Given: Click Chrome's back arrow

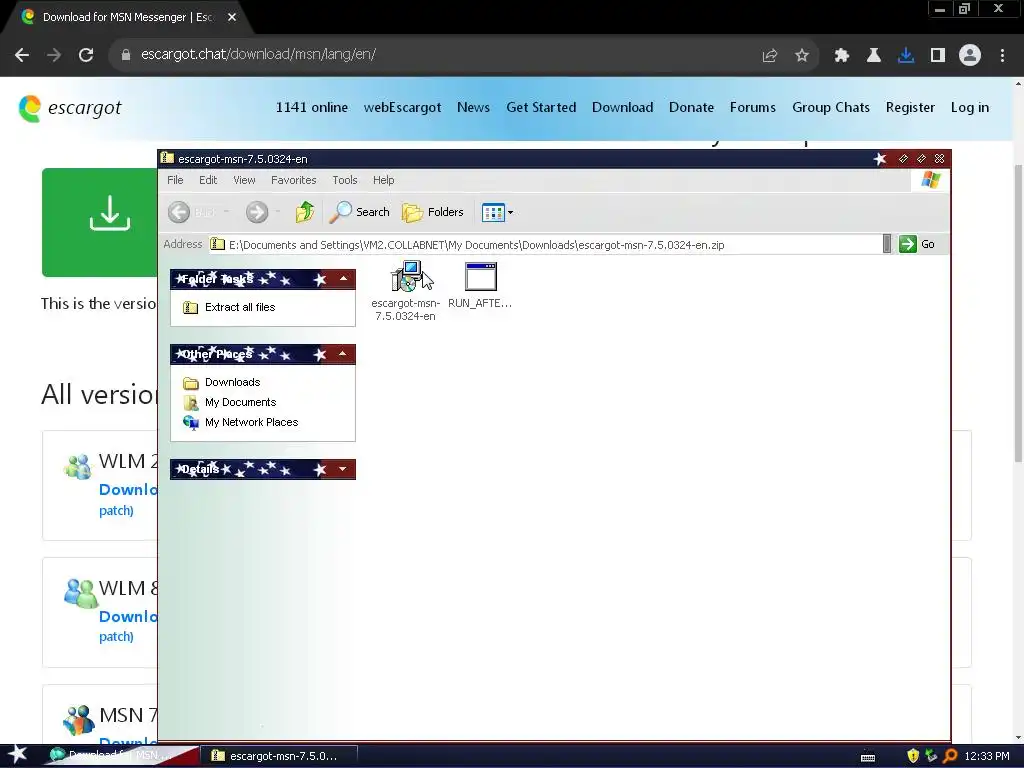Looking at the screenshot, I should point(22,55).
